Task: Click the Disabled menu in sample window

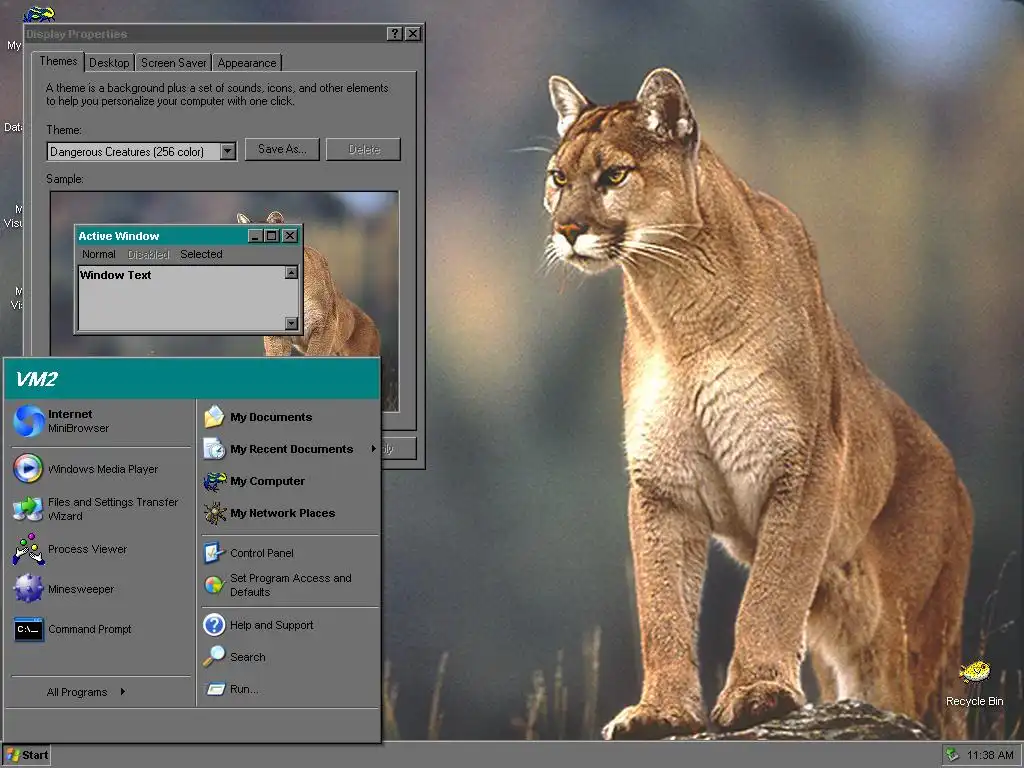Action: coord(148,254)
